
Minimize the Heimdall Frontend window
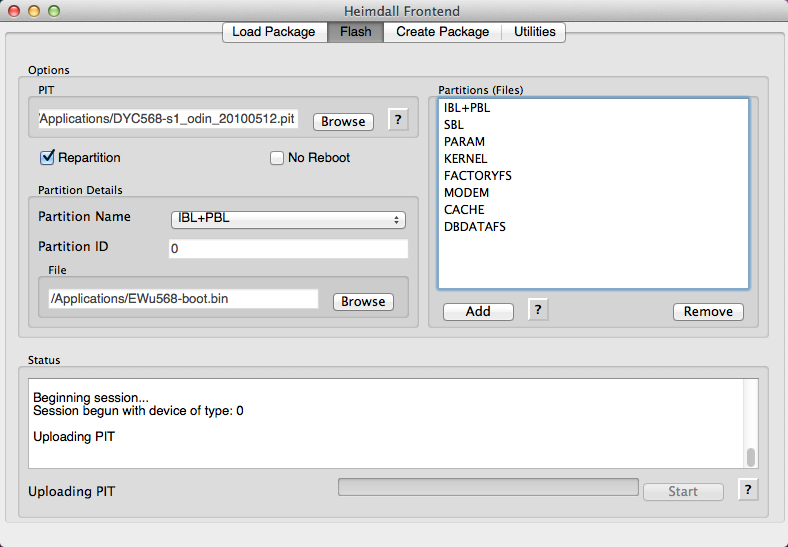coord(34,11)
